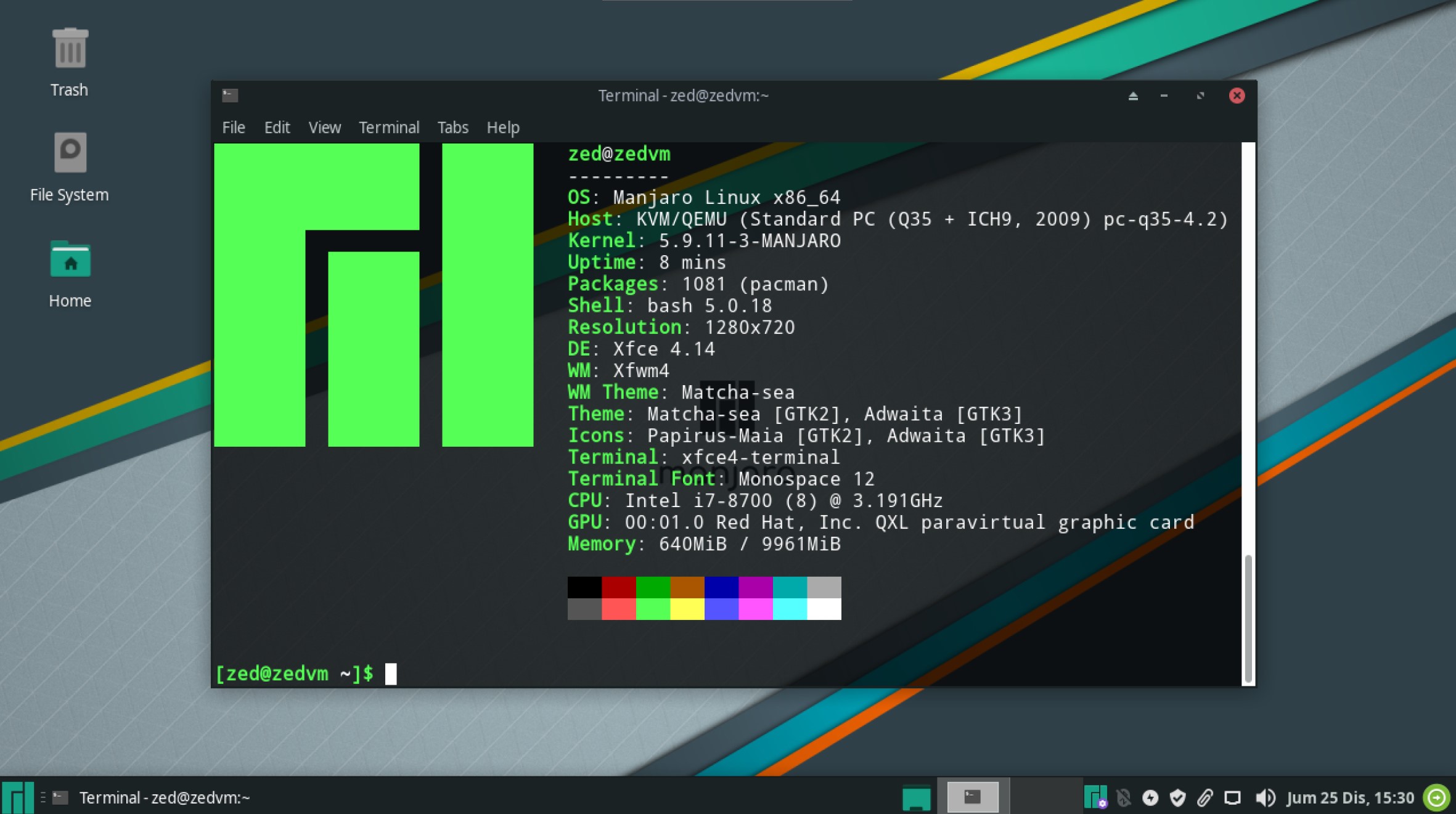Open the Edit menu in terminal
This screenshot has width=1456, height=814.
[276, 126]
